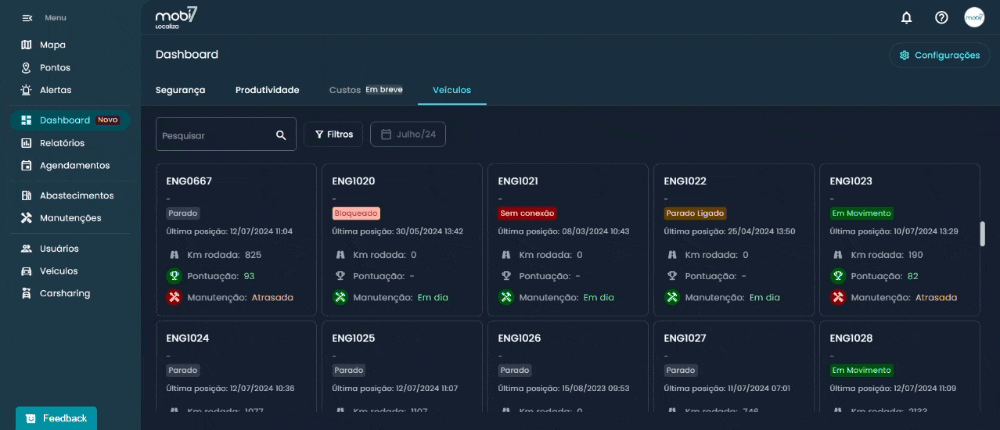Open Abastecimentos from the sidebar
1000x430 pixels.
click(x=76, y=195)
